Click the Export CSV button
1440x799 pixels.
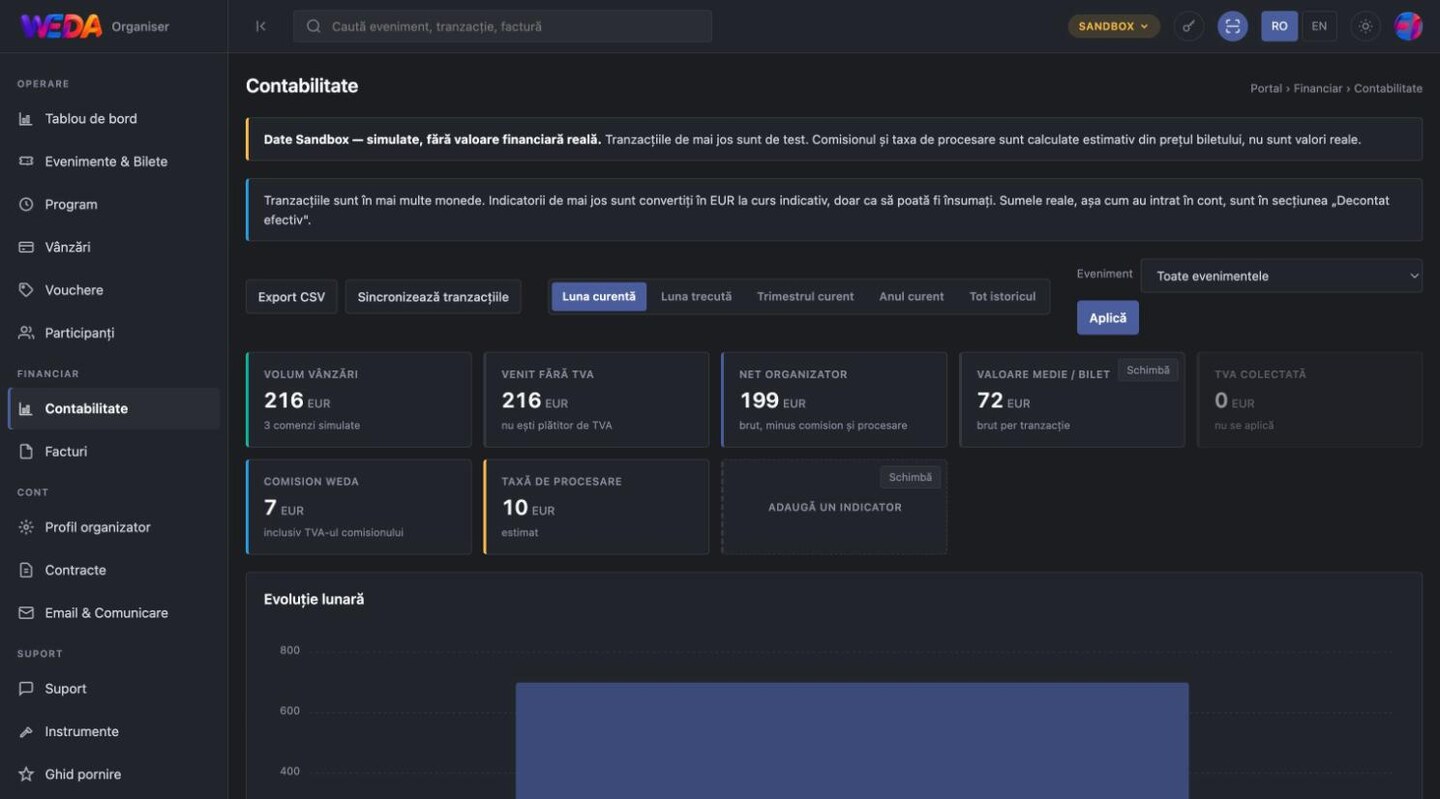coord(292,297)
